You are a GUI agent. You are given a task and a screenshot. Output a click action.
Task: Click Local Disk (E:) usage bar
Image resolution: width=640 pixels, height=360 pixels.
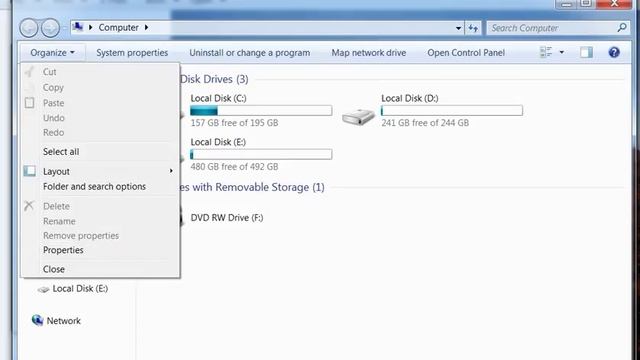click(x=261, y=154)
